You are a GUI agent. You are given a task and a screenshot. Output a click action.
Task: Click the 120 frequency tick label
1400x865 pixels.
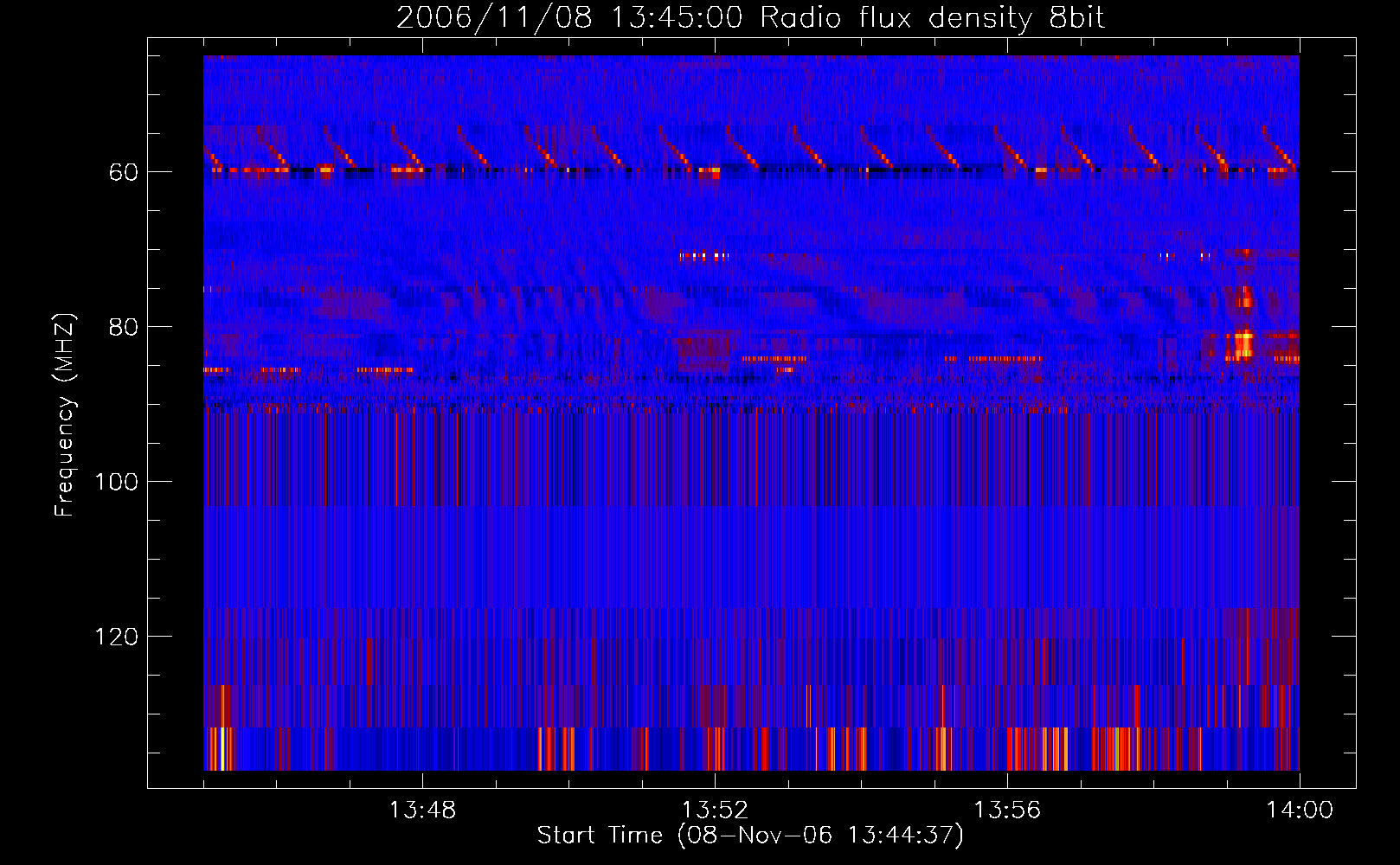click(x=117, y=637)
